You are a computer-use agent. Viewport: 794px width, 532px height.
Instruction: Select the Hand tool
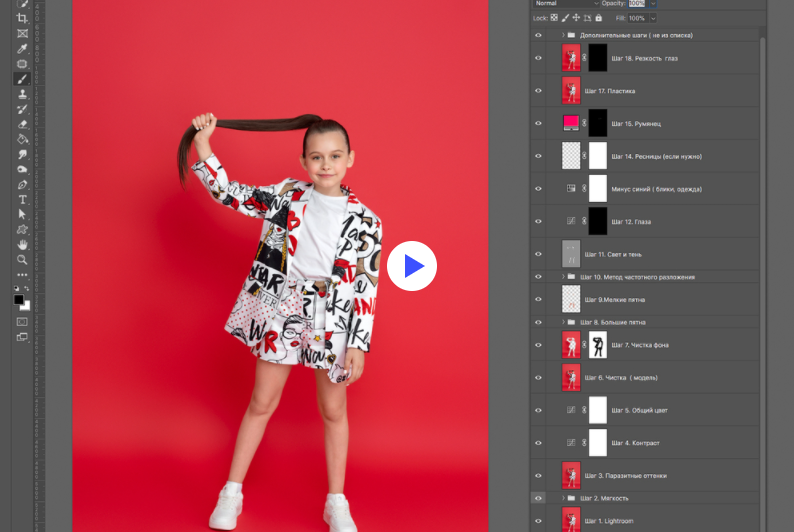point(22,244)
